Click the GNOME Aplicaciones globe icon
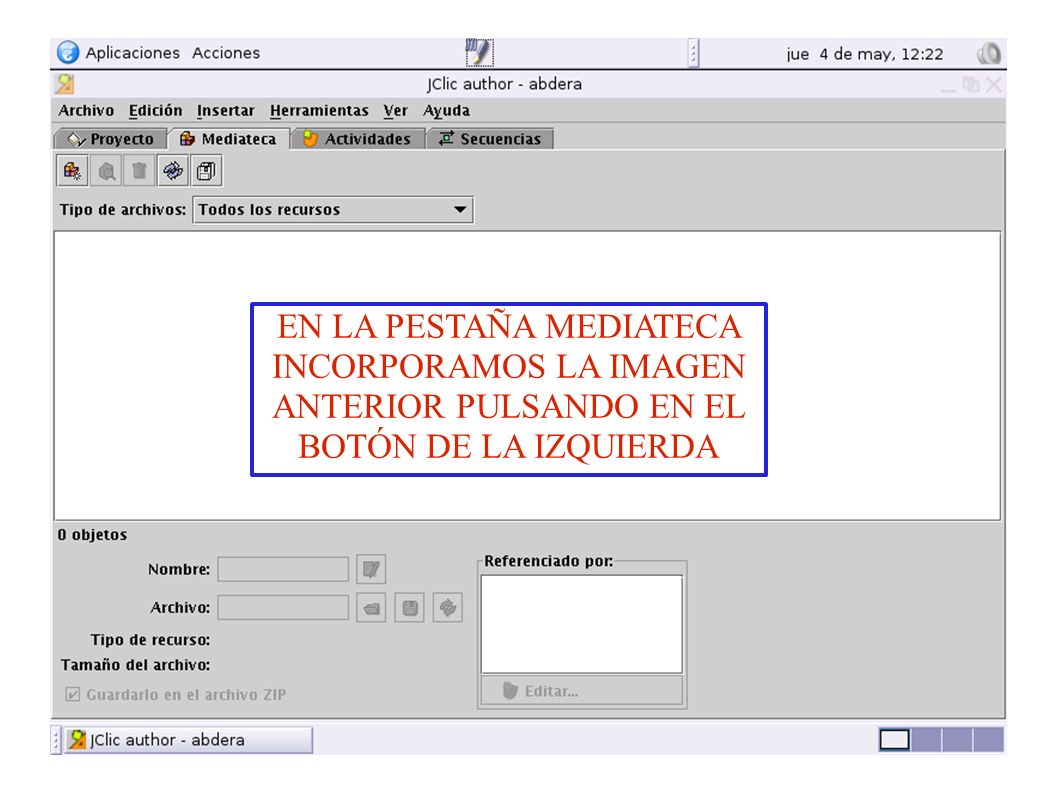The height and width of the screenshot is (793, 1058). tap(67, 53)
